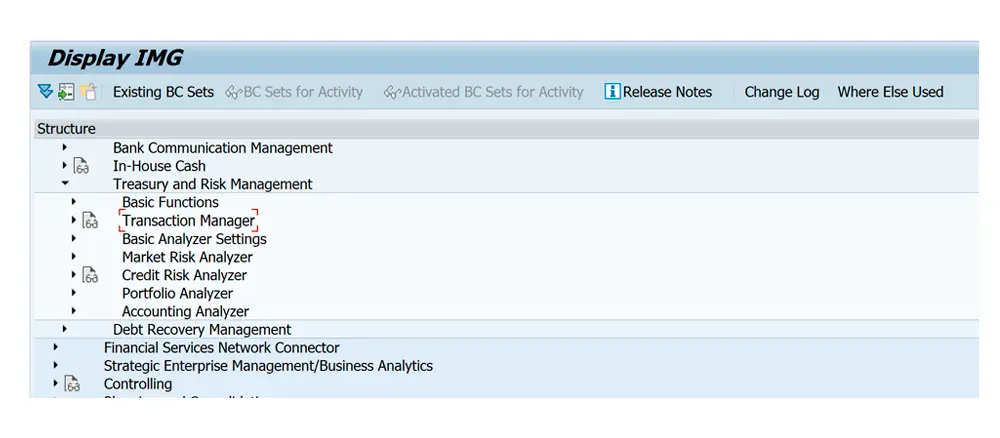This screenshot has height=438, width=1000.
Task: Open documentation icon beside Credit Risk Analyzer
Action: (x=90, y=276)
